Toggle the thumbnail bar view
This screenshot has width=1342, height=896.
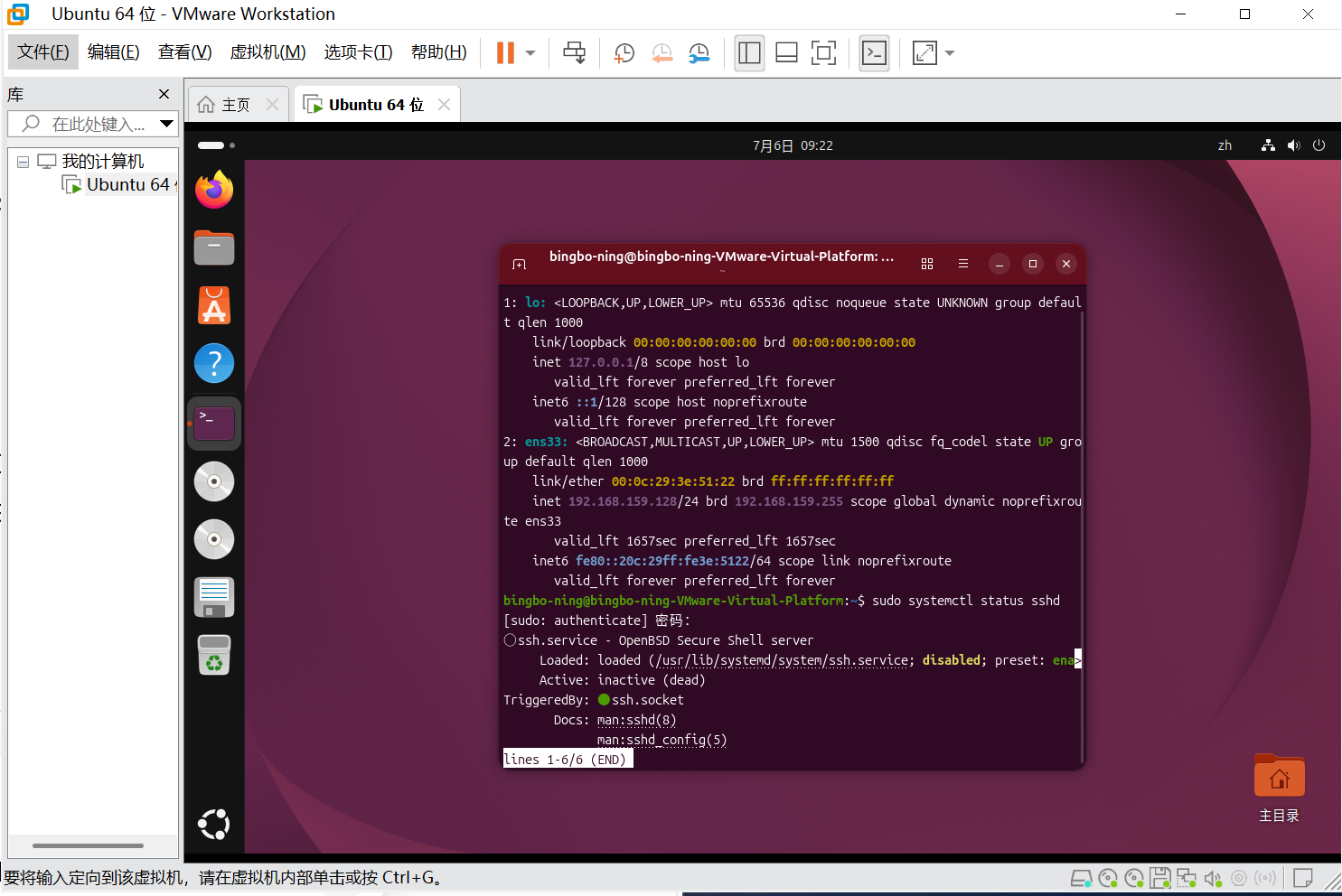[786, 53]
